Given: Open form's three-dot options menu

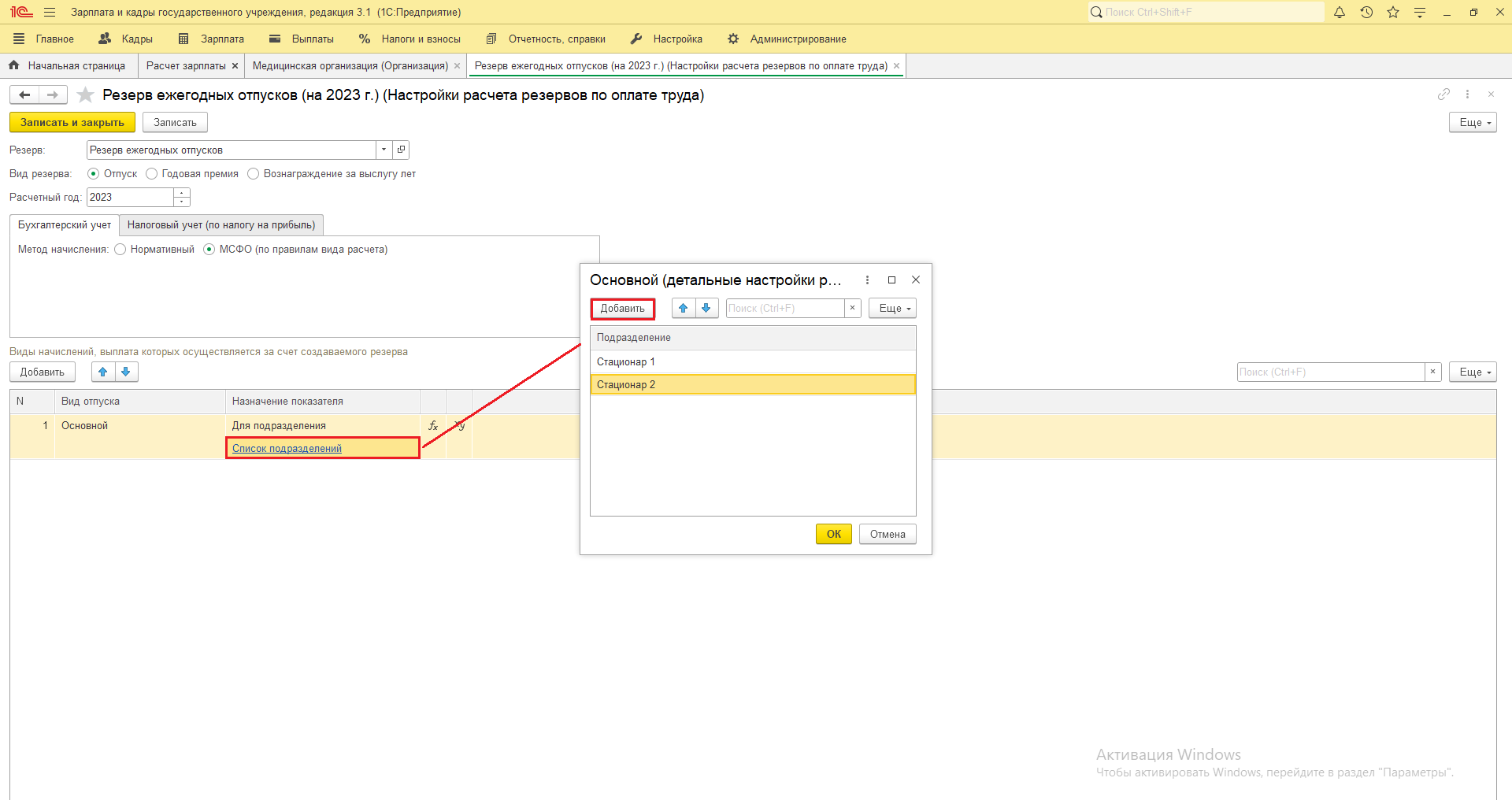Looking at the screenshot, I should click(1467, 94).
